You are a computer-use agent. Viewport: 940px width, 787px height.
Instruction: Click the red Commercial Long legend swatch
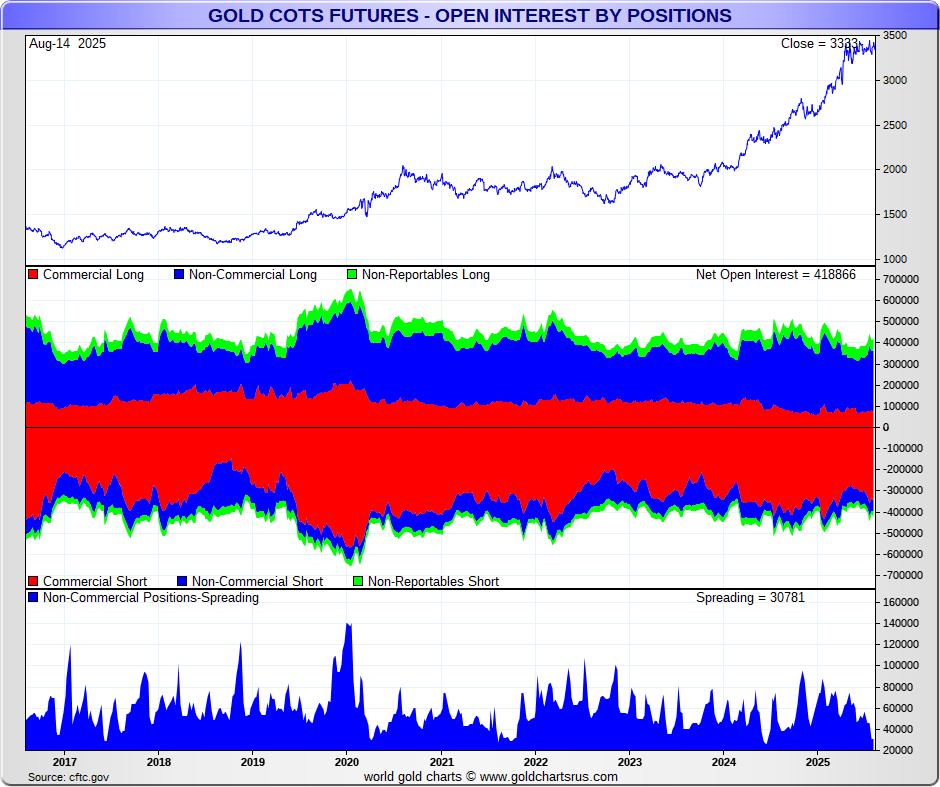(x=34, y=275)
